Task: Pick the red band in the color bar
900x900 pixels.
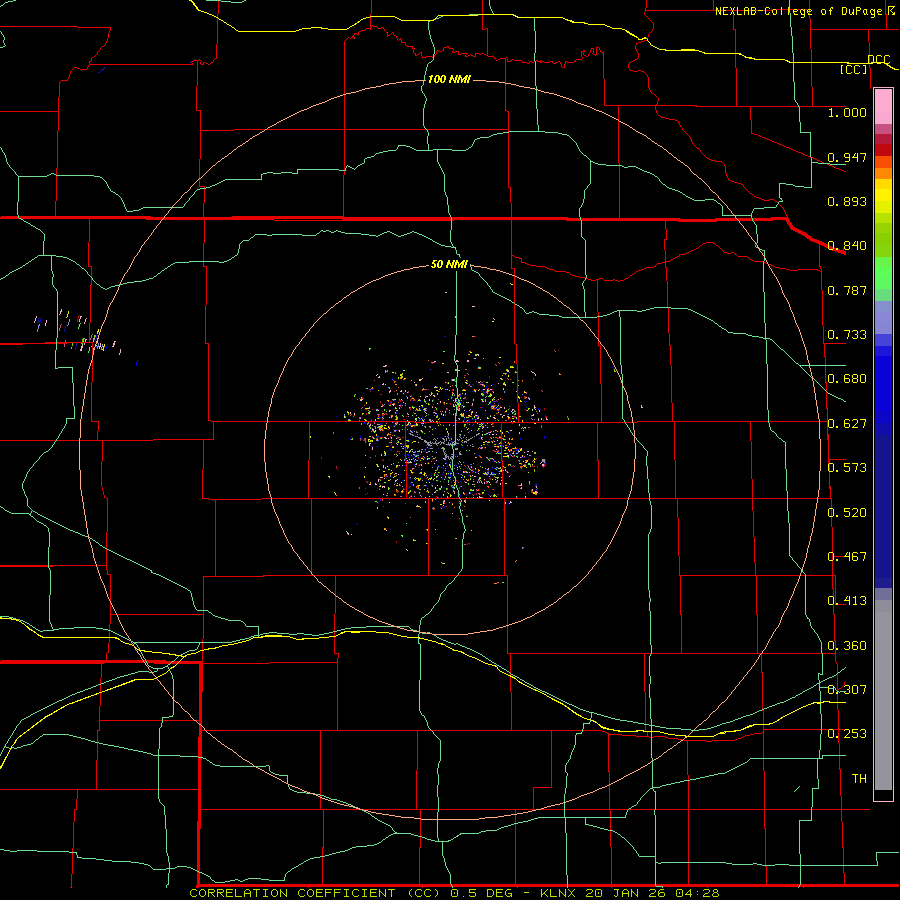Action: click(883, 150)
